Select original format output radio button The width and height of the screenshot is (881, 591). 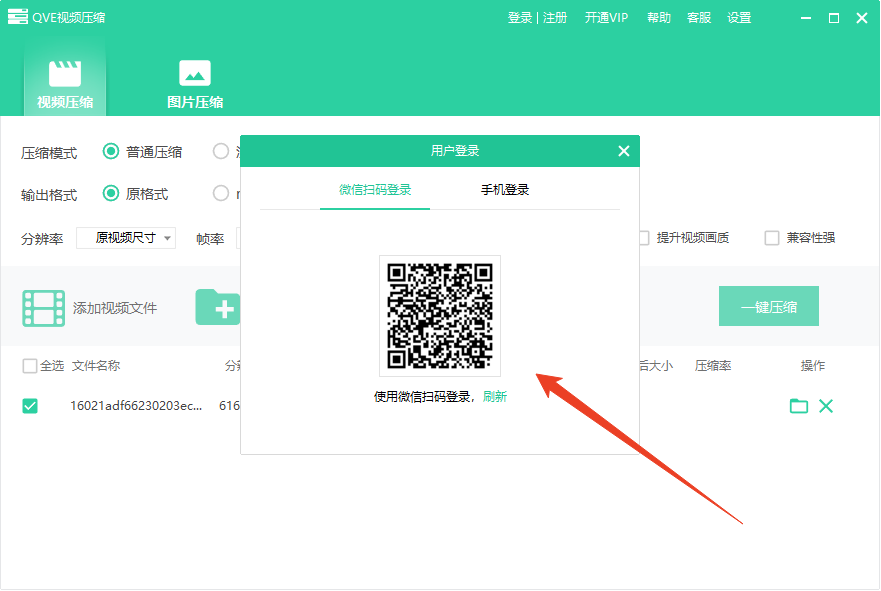(111, 193)
